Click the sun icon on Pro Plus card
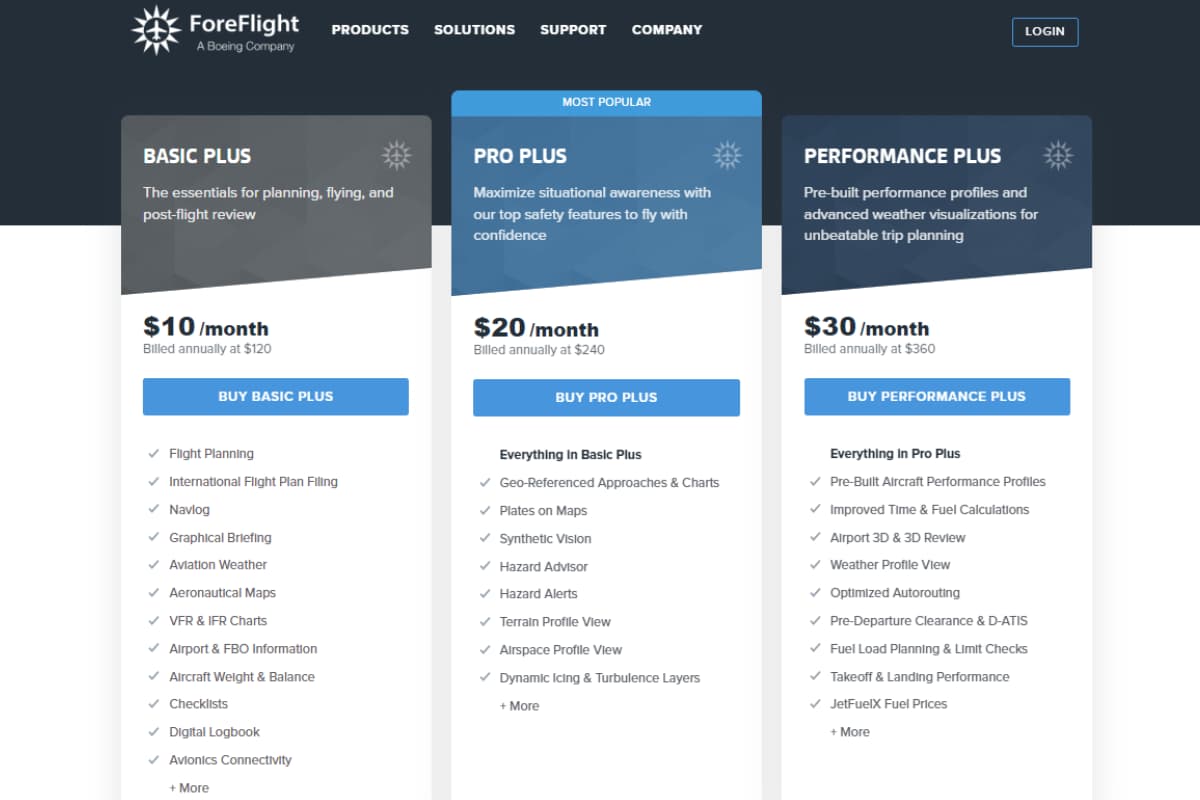This screenshot has width=1200, height=800. 727,155
